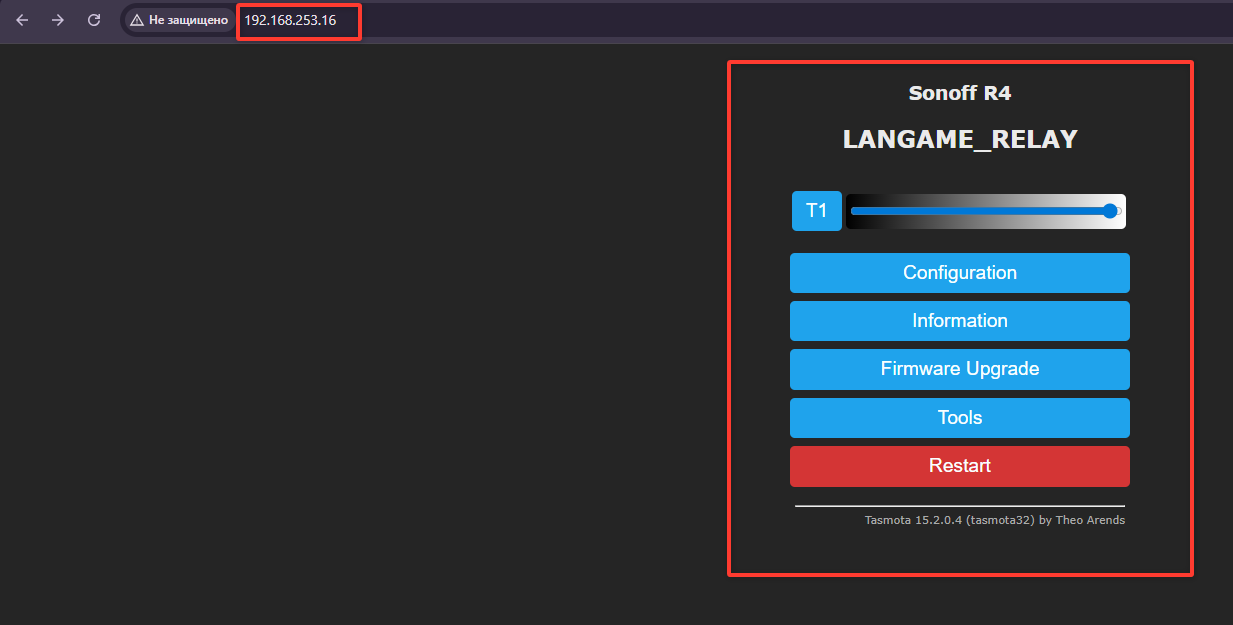Go back with the browser back arrow
The height and width of the screenshot is (625, 1233).
22,20
